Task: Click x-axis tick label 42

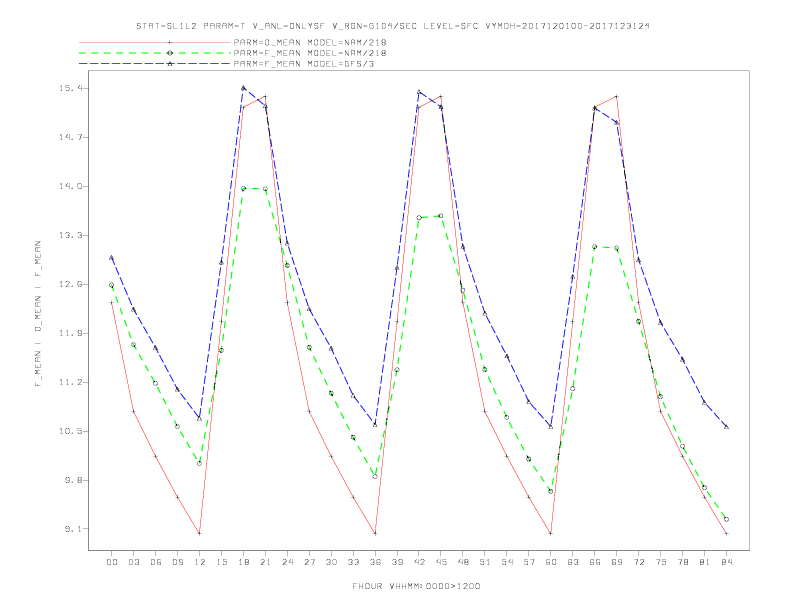Action: [x=419, y=562]
